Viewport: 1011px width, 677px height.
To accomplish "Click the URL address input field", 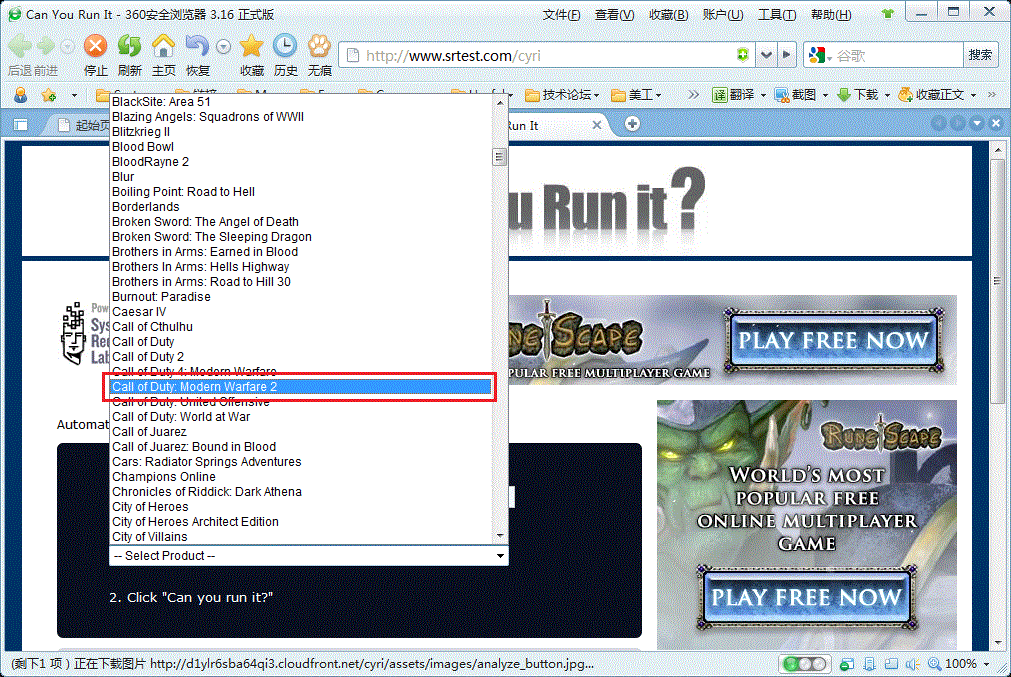I will click(549, 55).
